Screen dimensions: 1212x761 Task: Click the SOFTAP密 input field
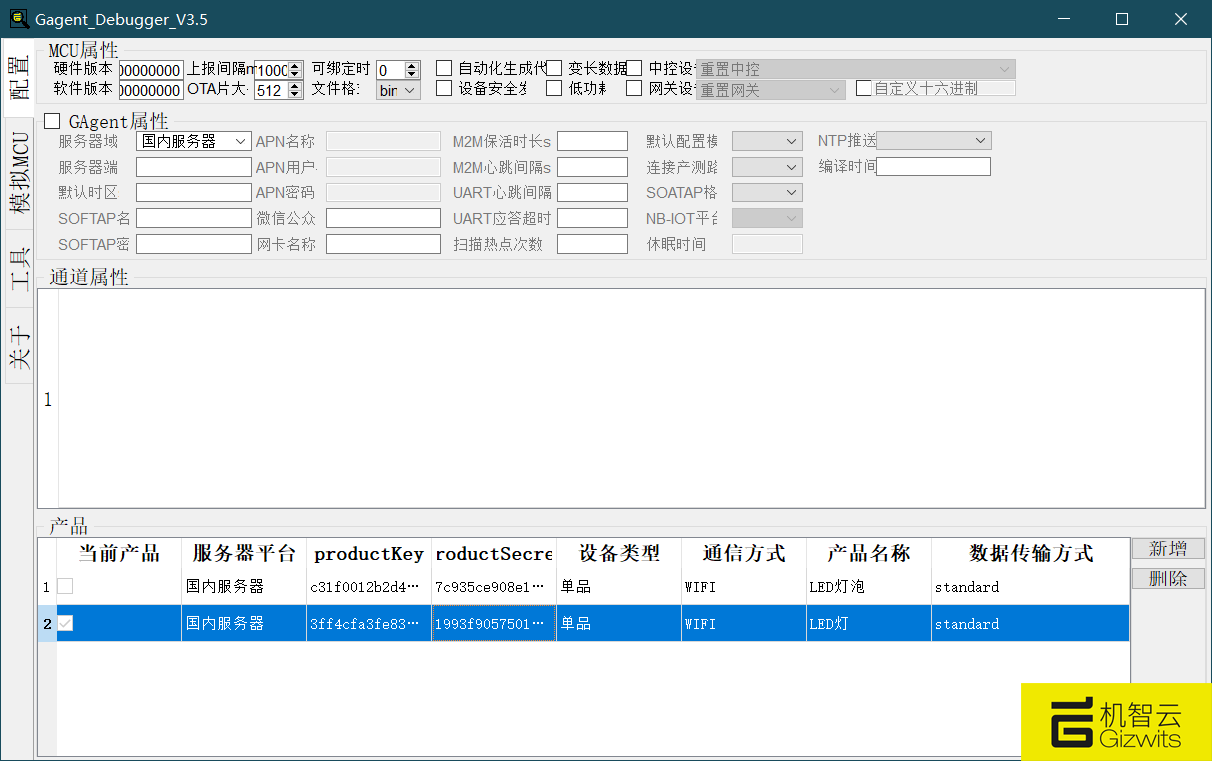(x=193, y=244)
